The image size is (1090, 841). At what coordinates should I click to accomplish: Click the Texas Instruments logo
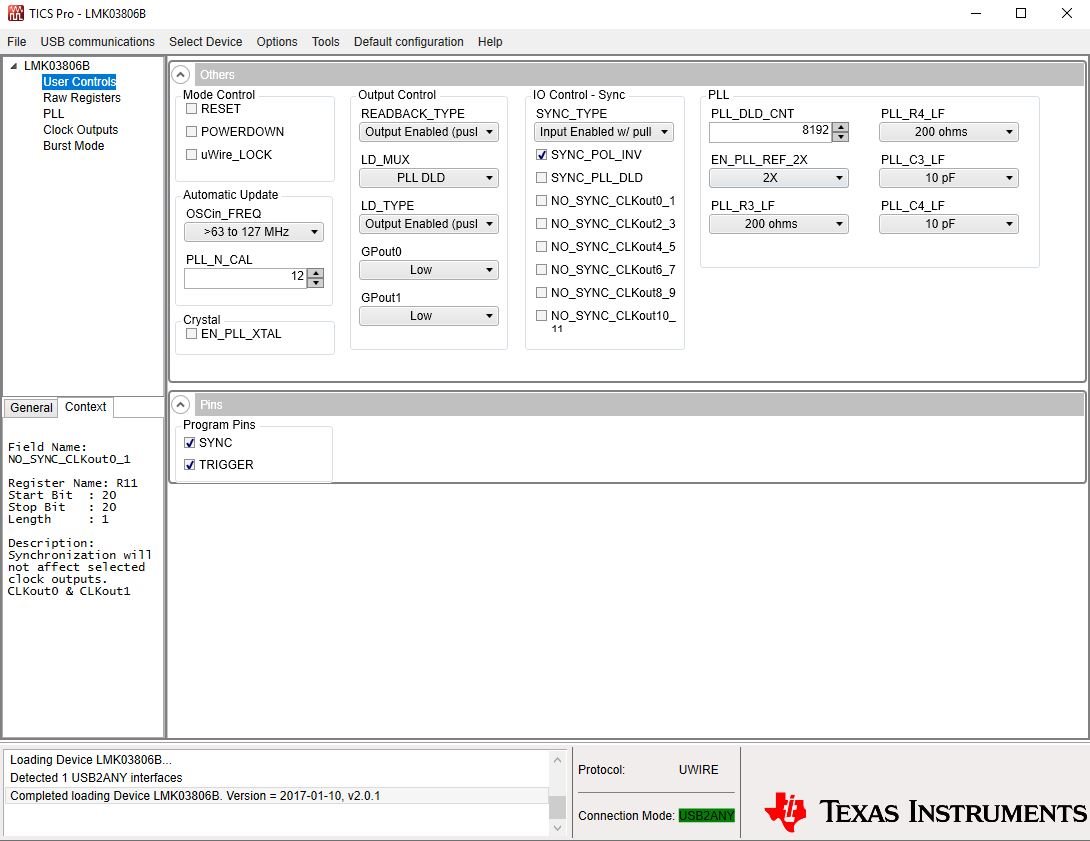pos(925,811)
